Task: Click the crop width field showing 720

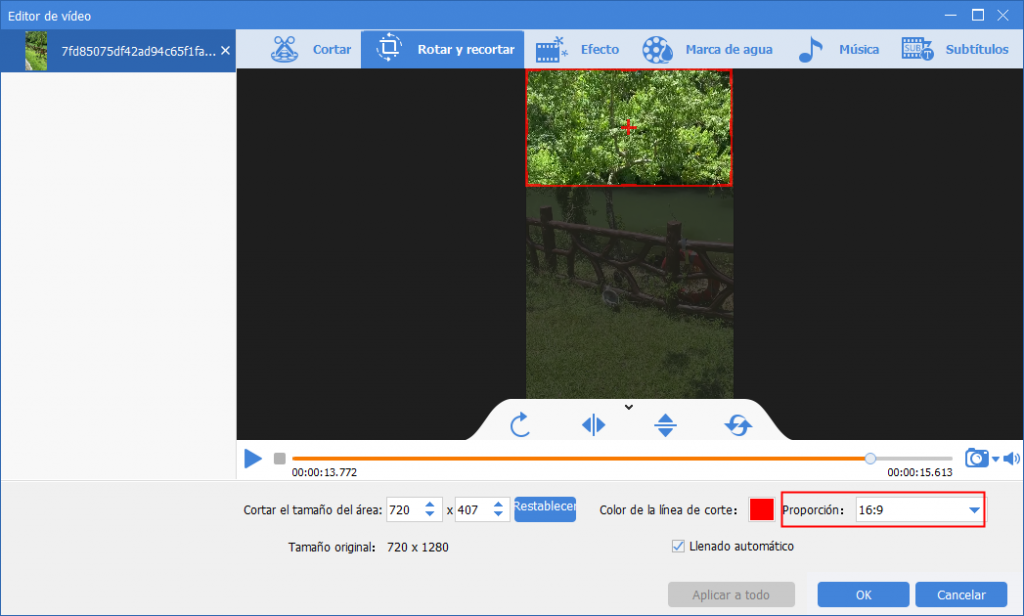Action: tap(403, 510)
